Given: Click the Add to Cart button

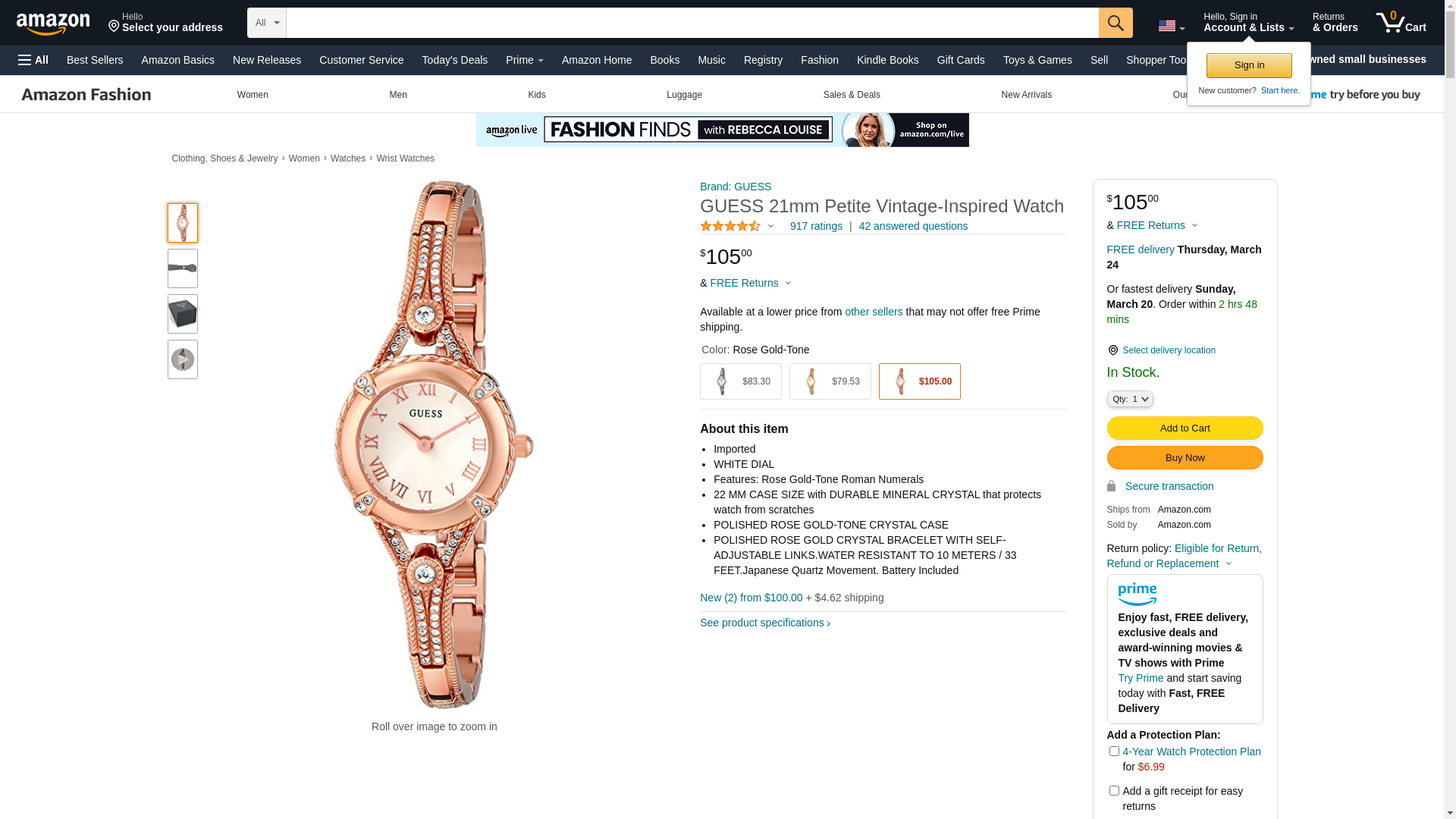Looking at the screenshot, I should click(x=1185, y=428).
